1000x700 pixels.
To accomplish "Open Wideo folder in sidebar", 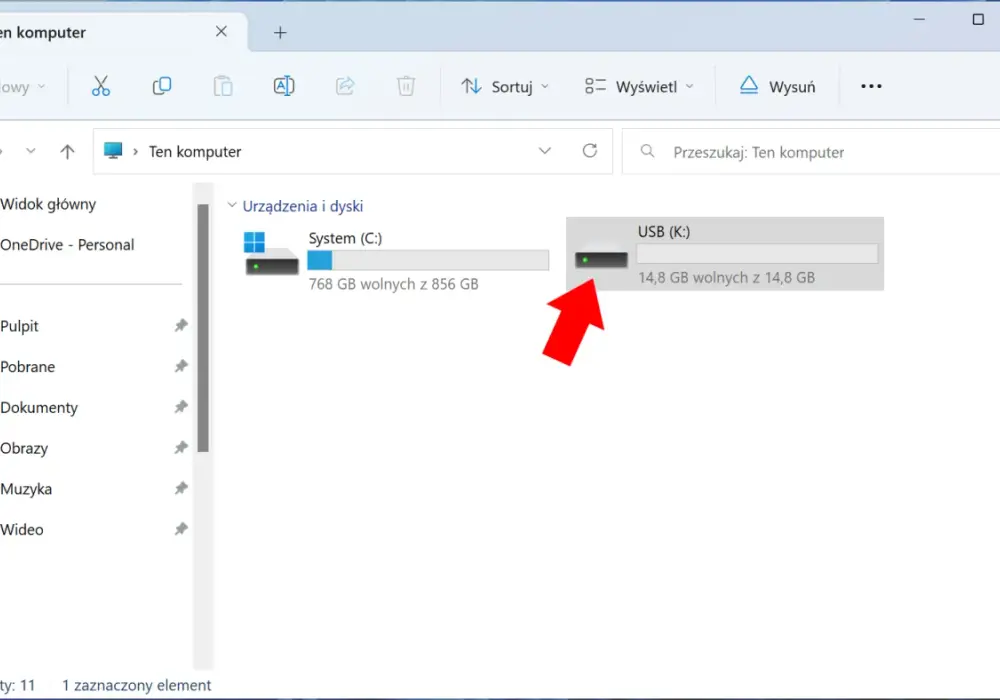I will pyautogui.click(x=22, y=530).
